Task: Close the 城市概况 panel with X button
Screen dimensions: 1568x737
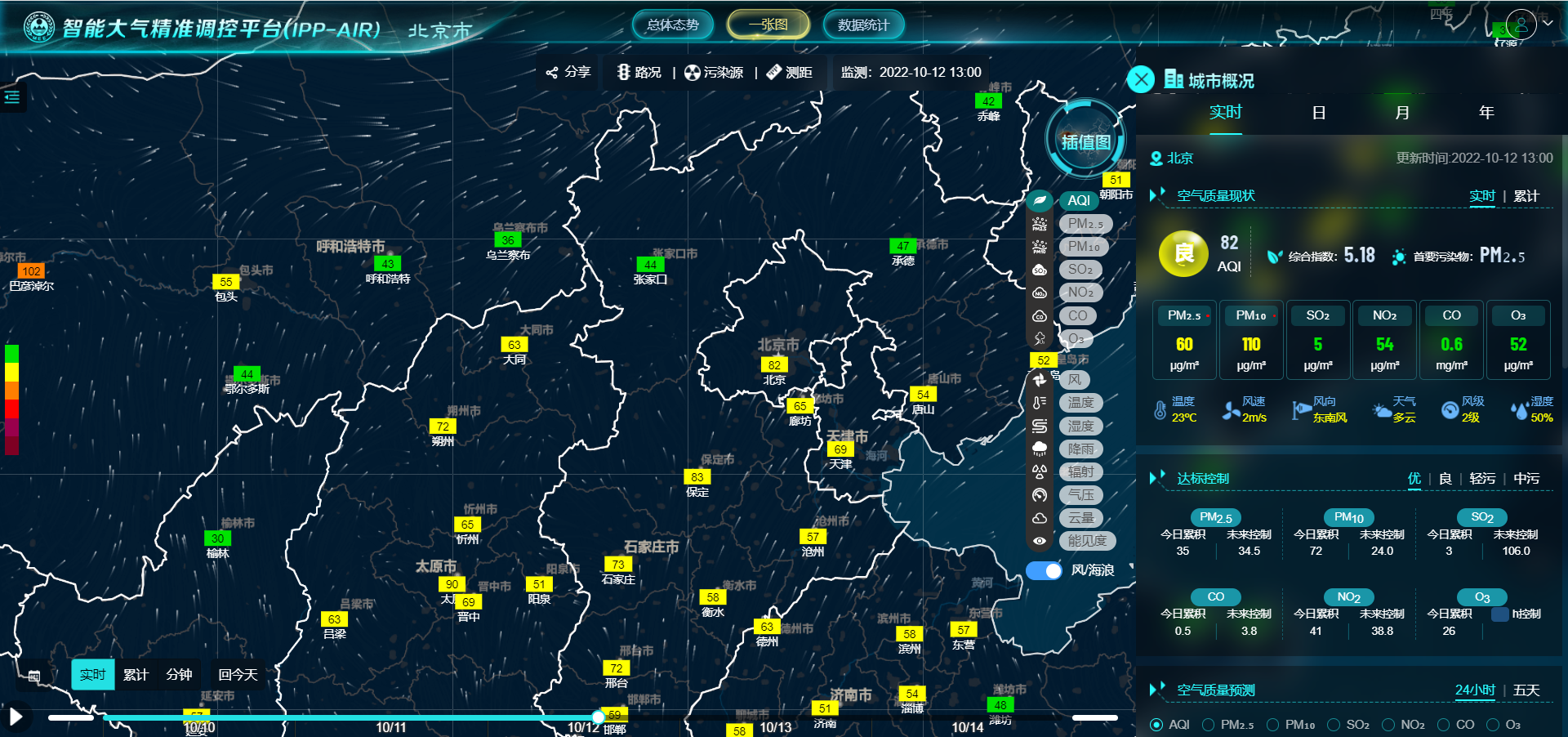Action: 1141,80
